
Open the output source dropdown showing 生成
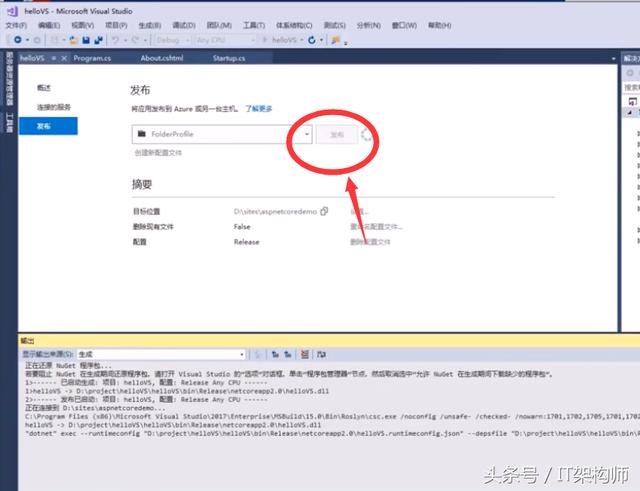161,354
